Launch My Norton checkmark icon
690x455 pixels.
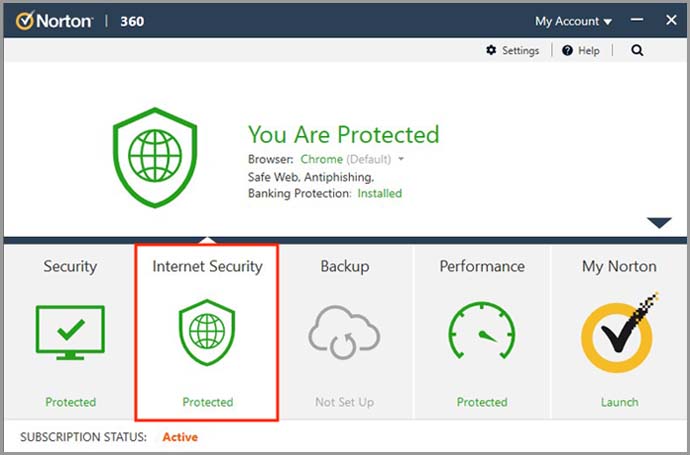pos(619,332)
